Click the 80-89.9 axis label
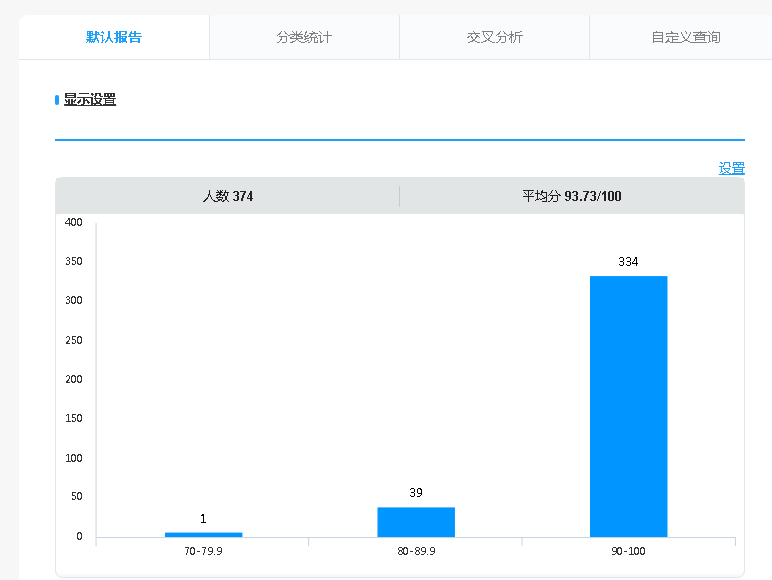The image size is (772, 580). [417, 551]
